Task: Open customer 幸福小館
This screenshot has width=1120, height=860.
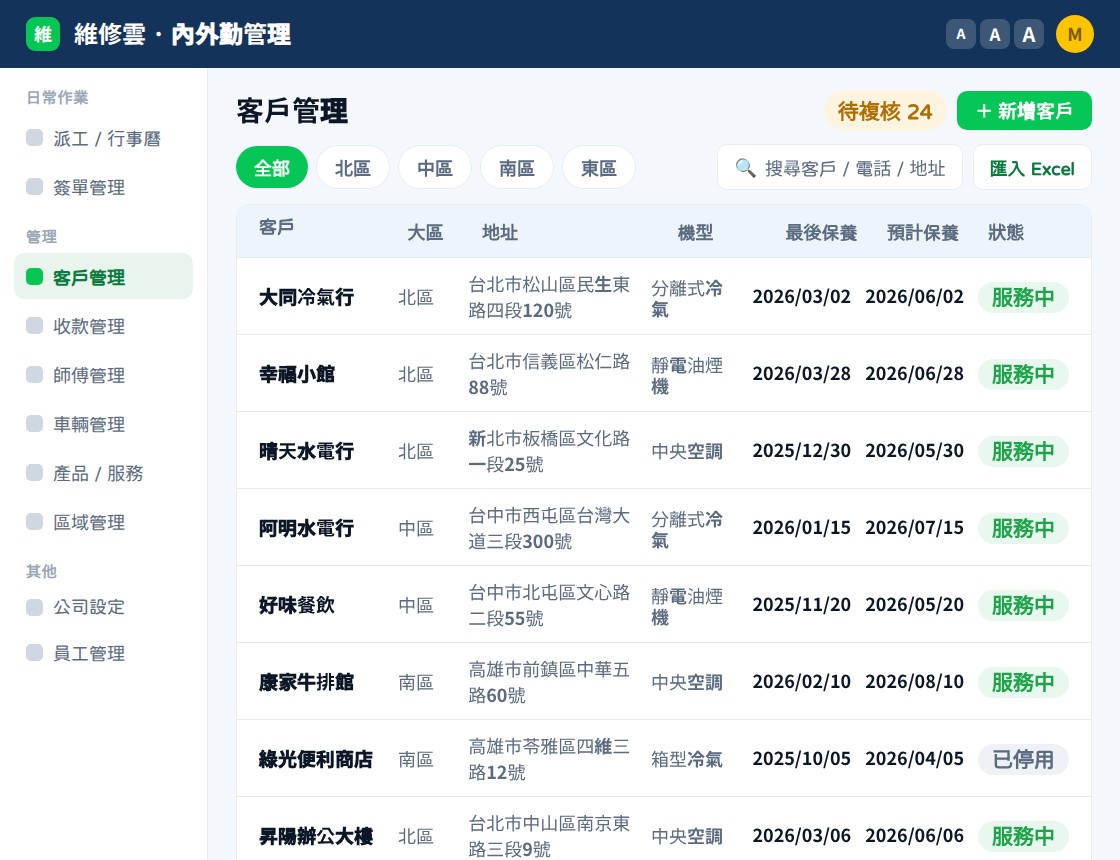Action: pos(297,374)
